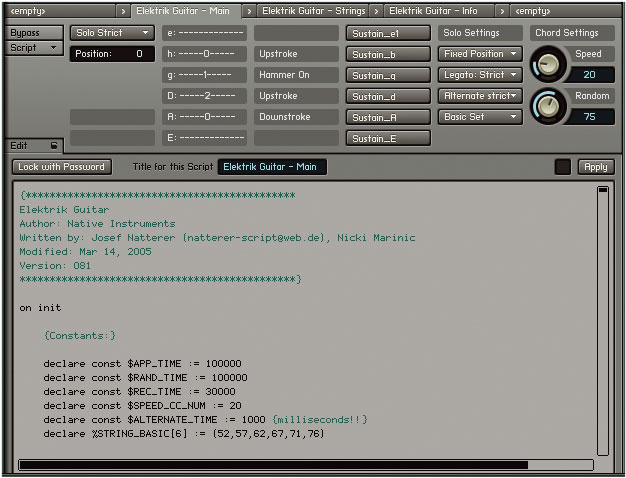Click the Speed value 20 field
626x478 pixels.
click(589, 75)
